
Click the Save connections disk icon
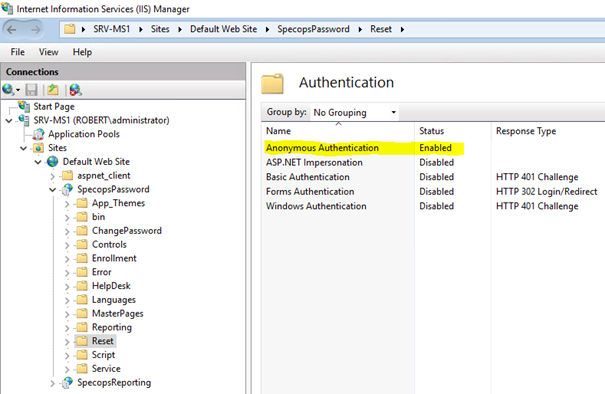[x=31, y=90]
